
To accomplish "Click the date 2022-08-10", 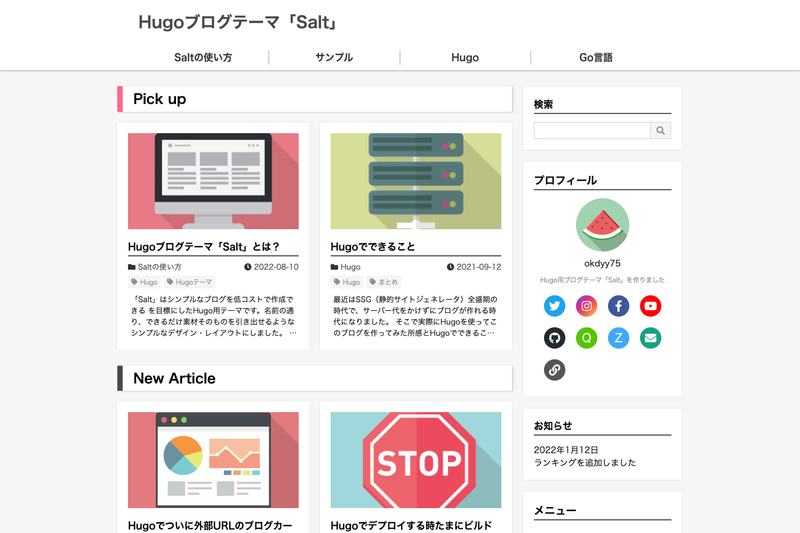I will (271, 267).
